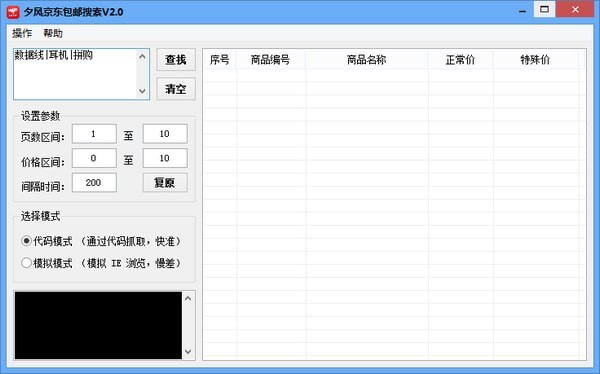
Task: Click the 价格区间 minimum field showing 0
Action: pyautogui.click(x=94, y=158)
